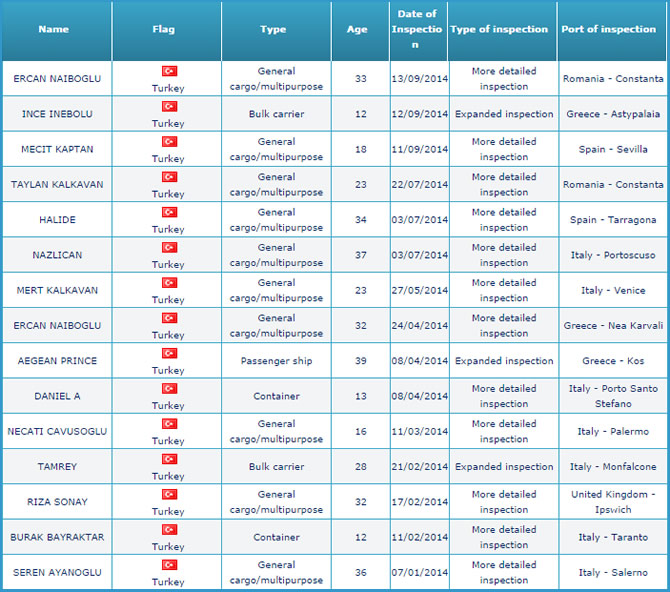Click the 27/05/2014 inspection date cell

click(419, 291)
